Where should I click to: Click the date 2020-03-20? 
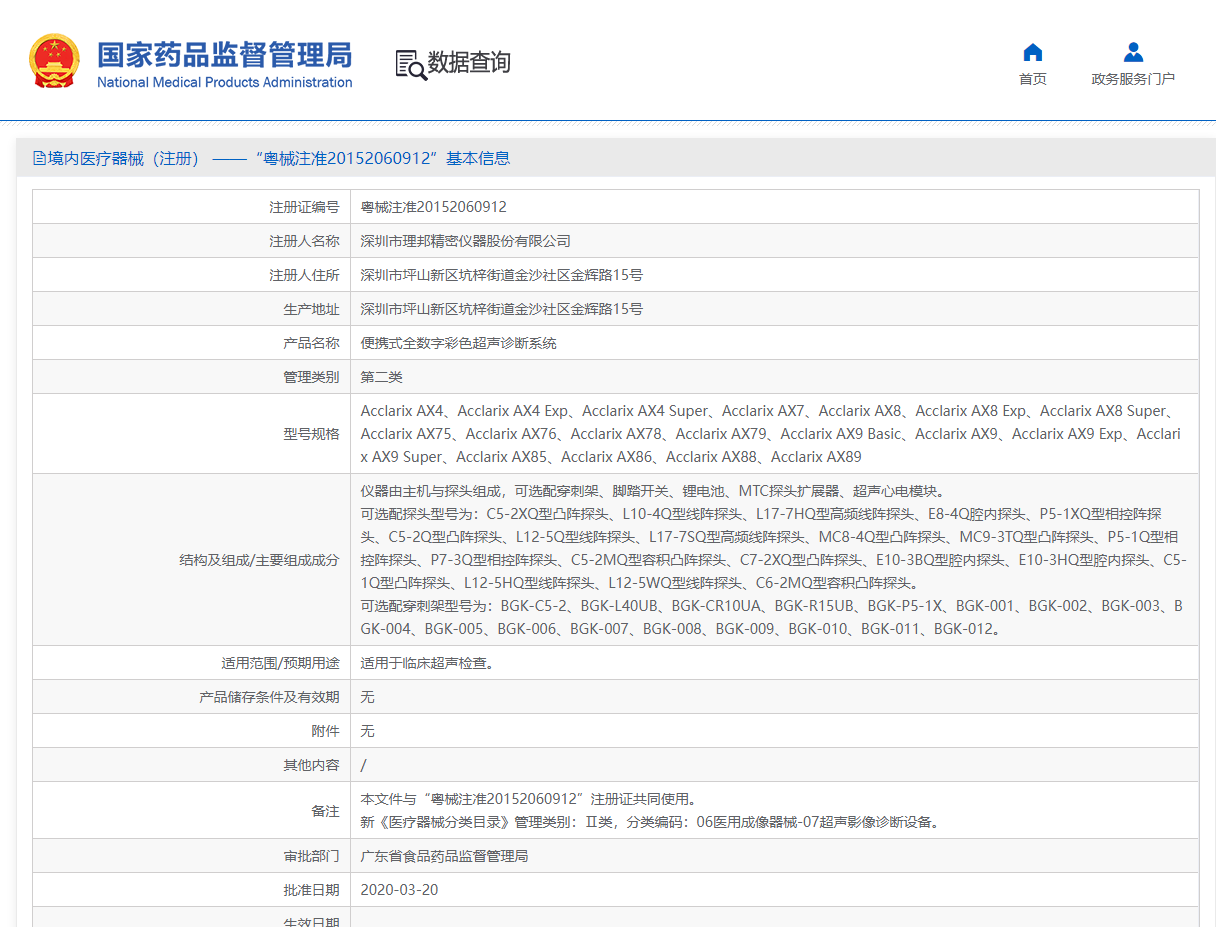click(x=399, y=890)
